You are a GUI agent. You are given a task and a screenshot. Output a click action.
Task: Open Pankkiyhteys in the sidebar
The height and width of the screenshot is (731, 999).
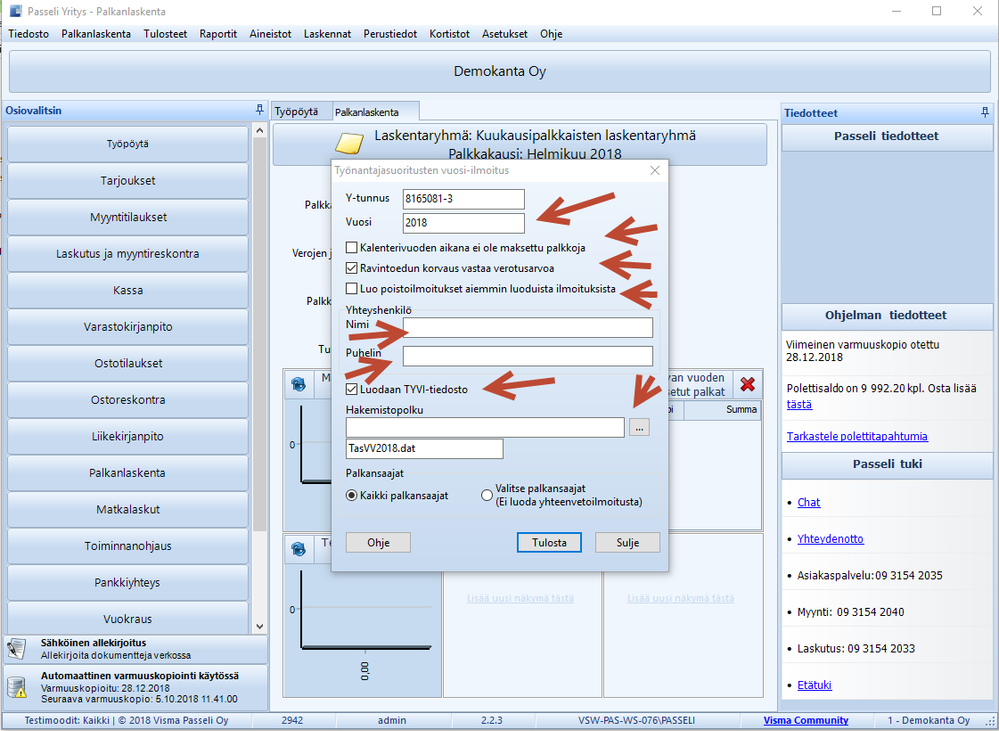127,583
